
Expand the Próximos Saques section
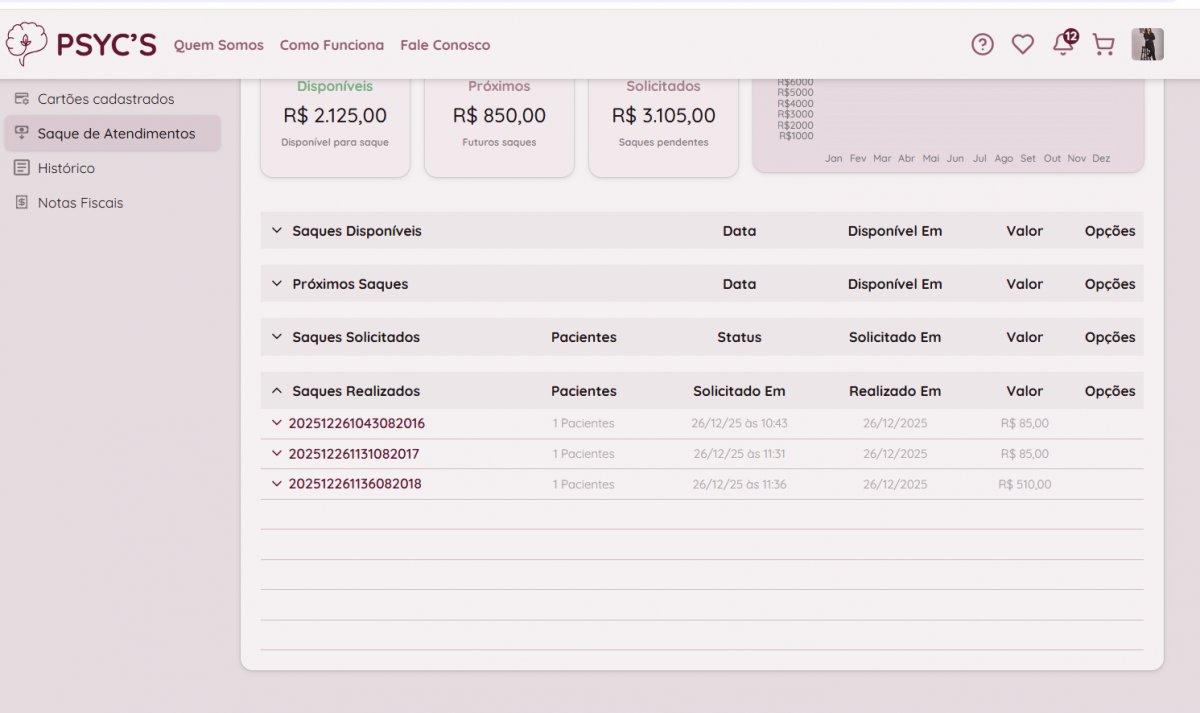[277, 284]
